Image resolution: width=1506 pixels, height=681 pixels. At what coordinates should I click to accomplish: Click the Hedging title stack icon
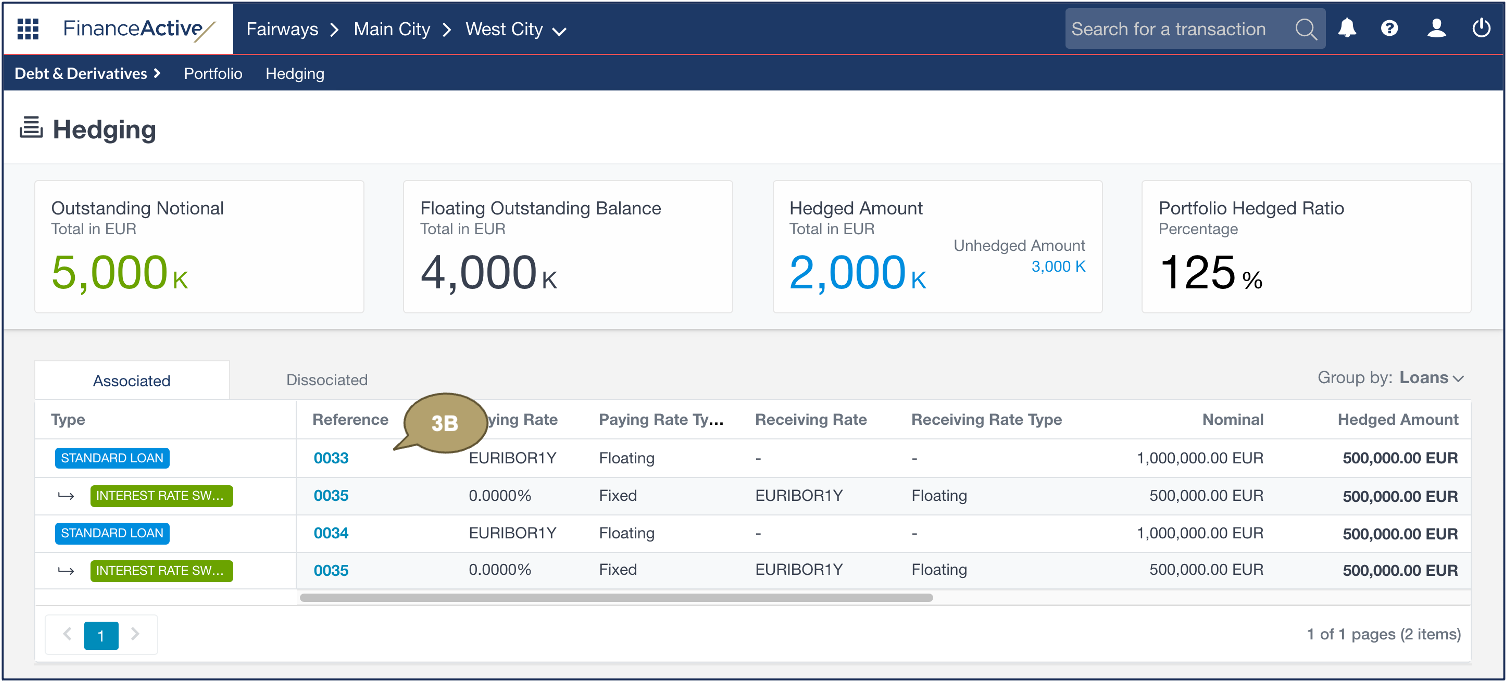(31, 129)
